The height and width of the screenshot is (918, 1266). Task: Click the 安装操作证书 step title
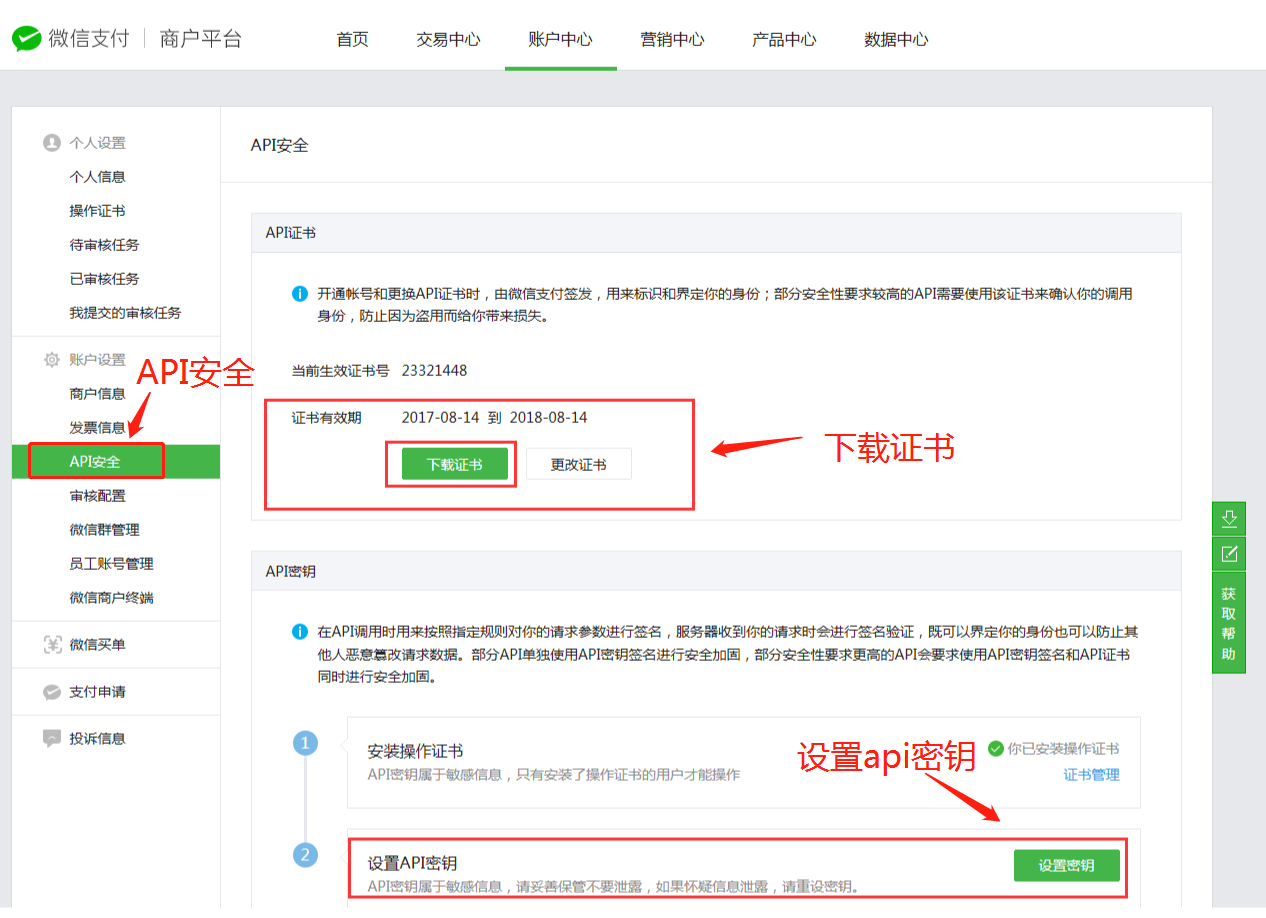coord(415,752)
